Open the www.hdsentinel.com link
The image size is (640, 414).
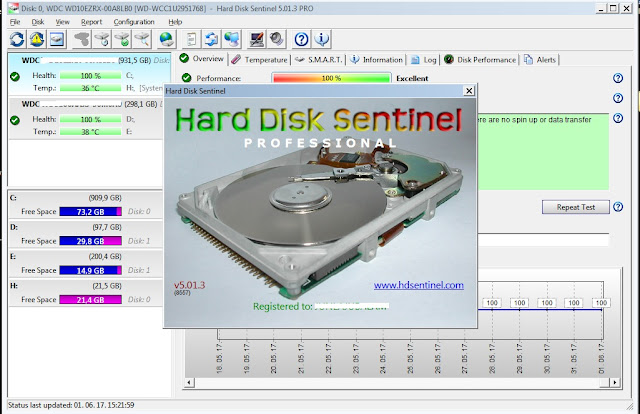click(419, 285)
